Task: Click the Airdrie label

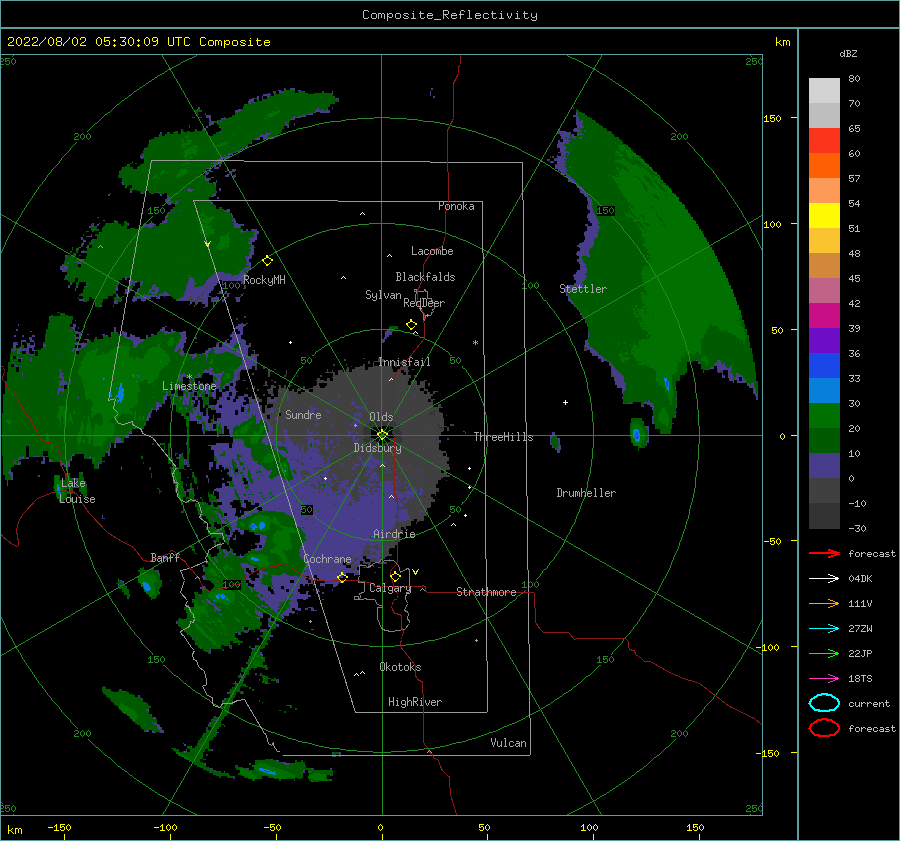Action: tap(394, 534)
